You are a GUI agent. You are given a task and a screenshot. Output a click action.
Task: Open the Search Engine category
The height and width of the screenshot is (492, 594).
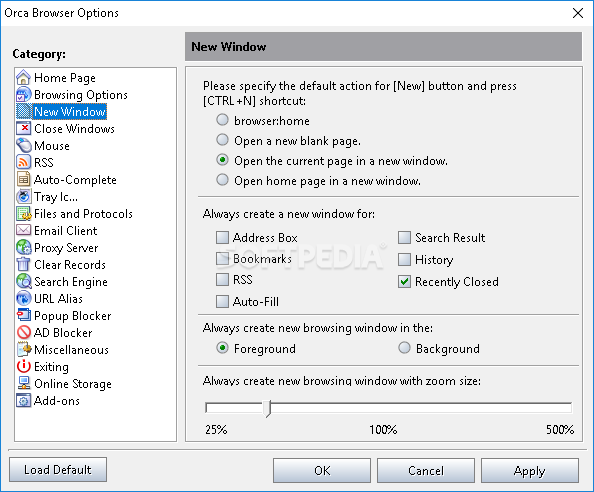71,282
